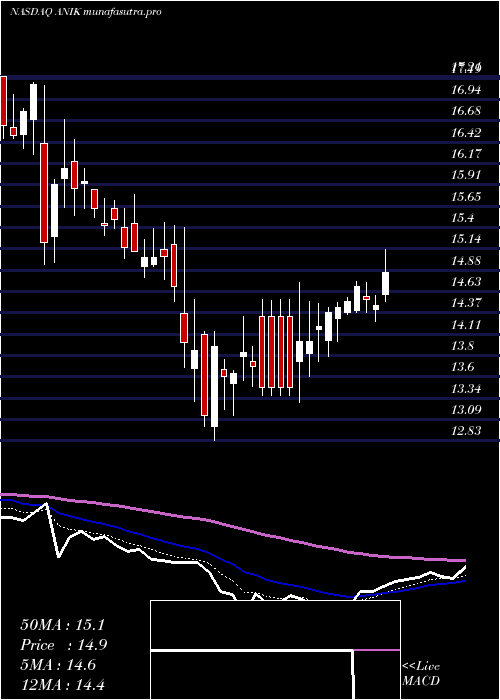The image size is (500, 700).
Task: Click the 14.37 price axis label
Action: pyautogui.click(x=466, y=303)
